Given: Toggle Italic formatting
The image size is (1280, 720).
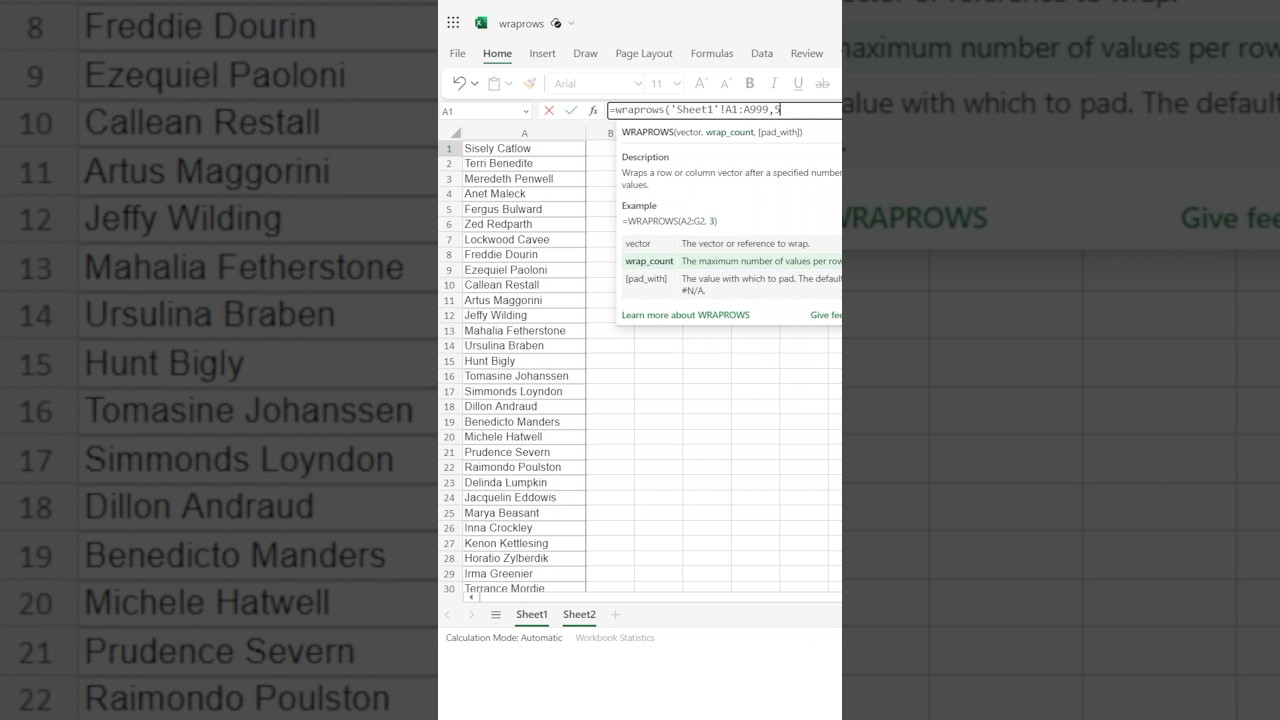Looking at the screenshot, I should click(774, 84).
